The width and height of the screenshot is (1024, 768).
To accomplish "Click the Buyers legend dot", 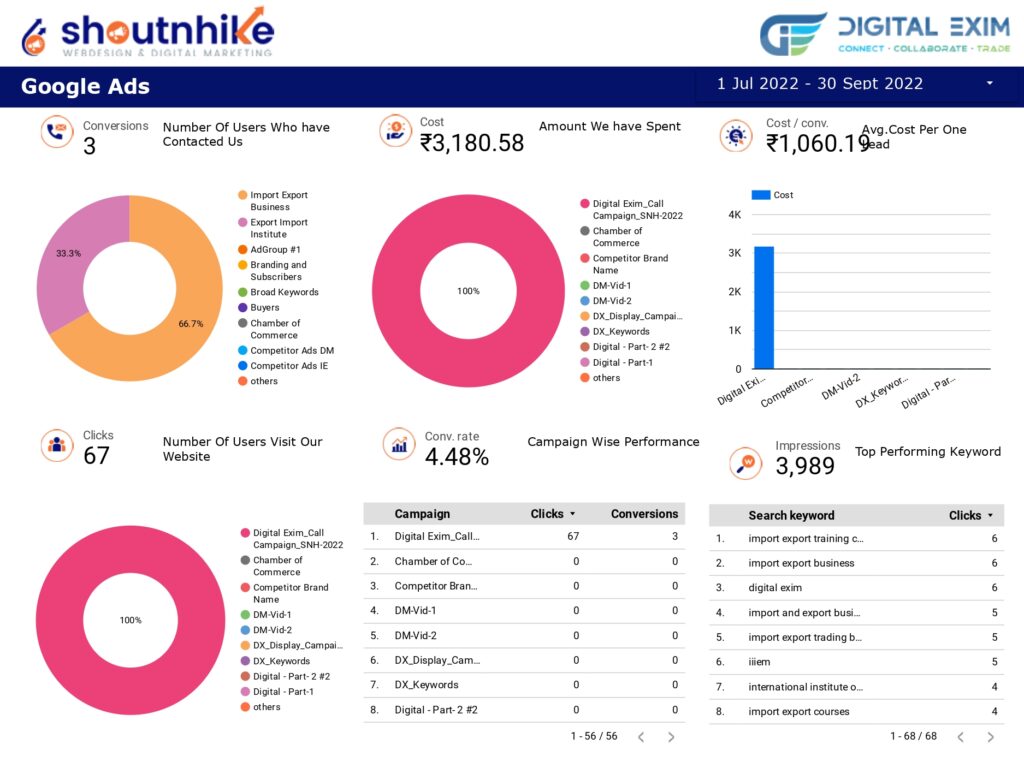I will (x=242, y=307).
